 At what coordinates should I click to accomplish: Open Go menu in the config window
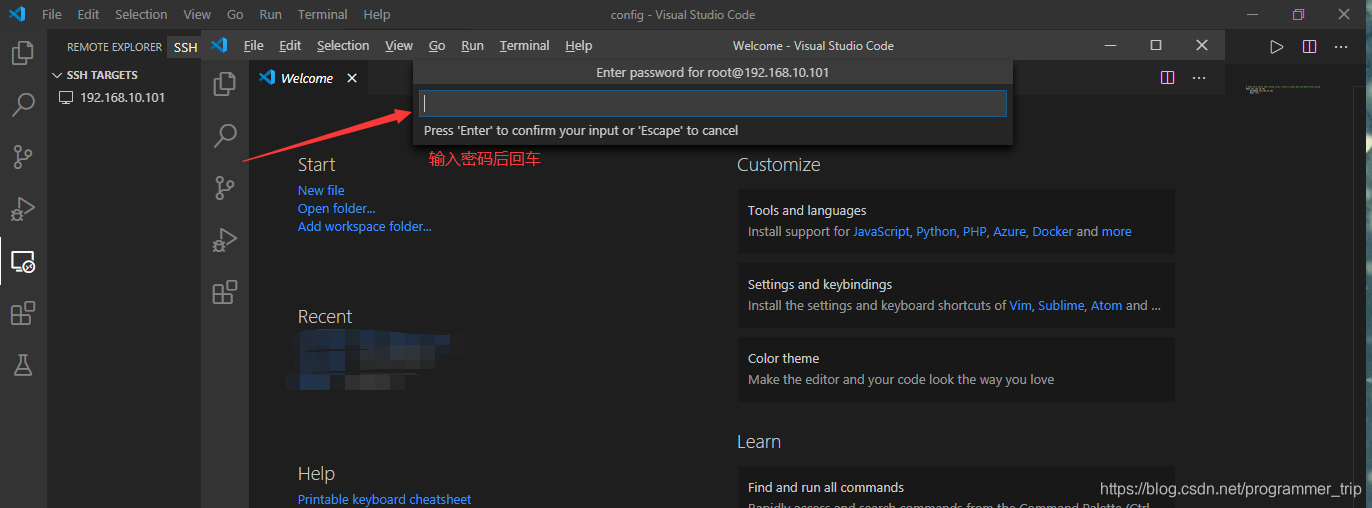235,15
